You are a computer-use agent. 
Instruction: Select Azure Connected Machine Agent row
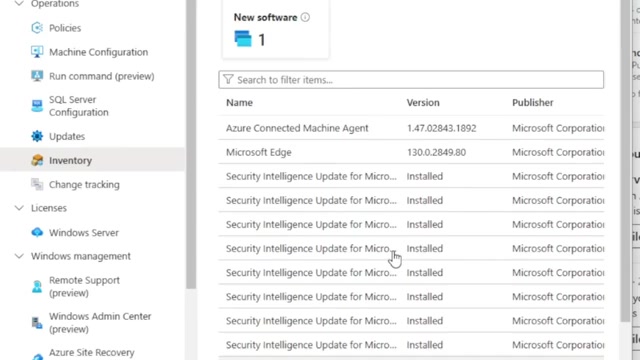[x=297, y=128]
